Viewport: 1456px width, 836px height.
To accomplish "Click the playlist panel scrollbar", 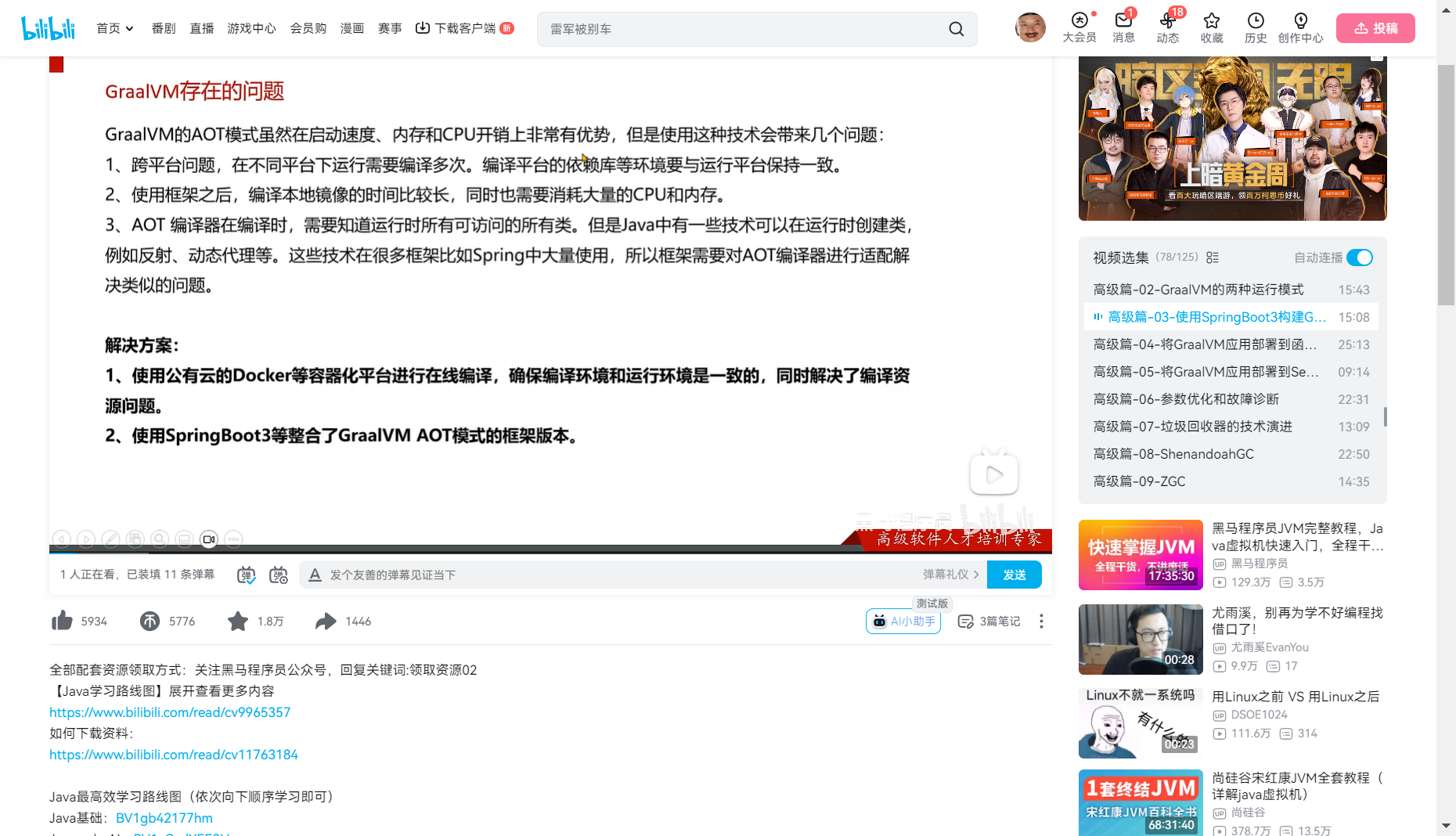I will coord(1386,416).
